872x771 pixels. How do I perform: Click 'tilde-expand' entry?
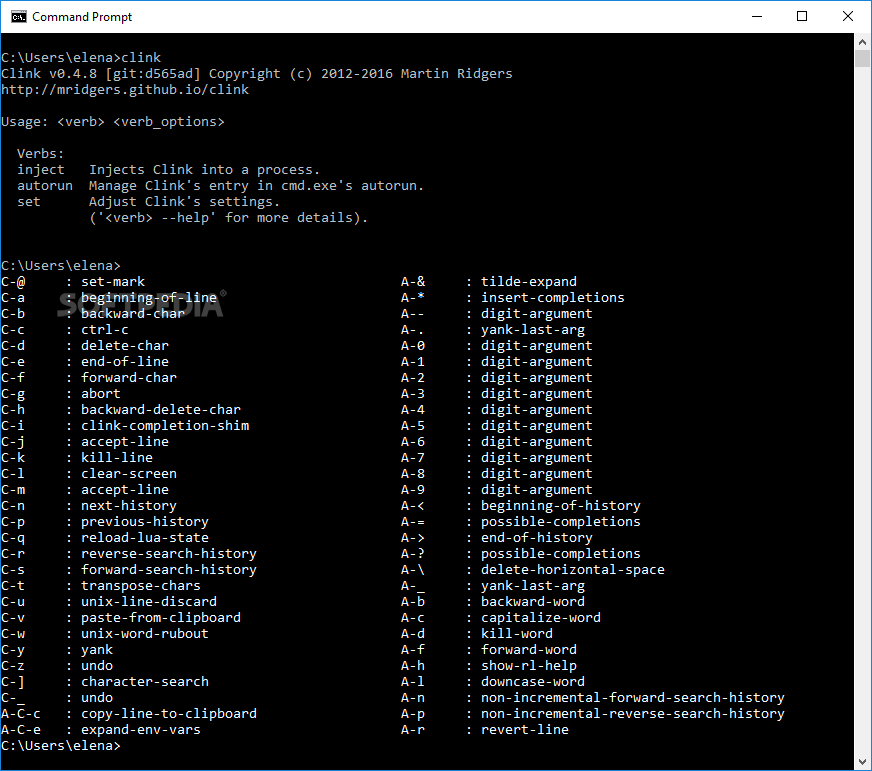pyautogui.click(x=529, y=281)
